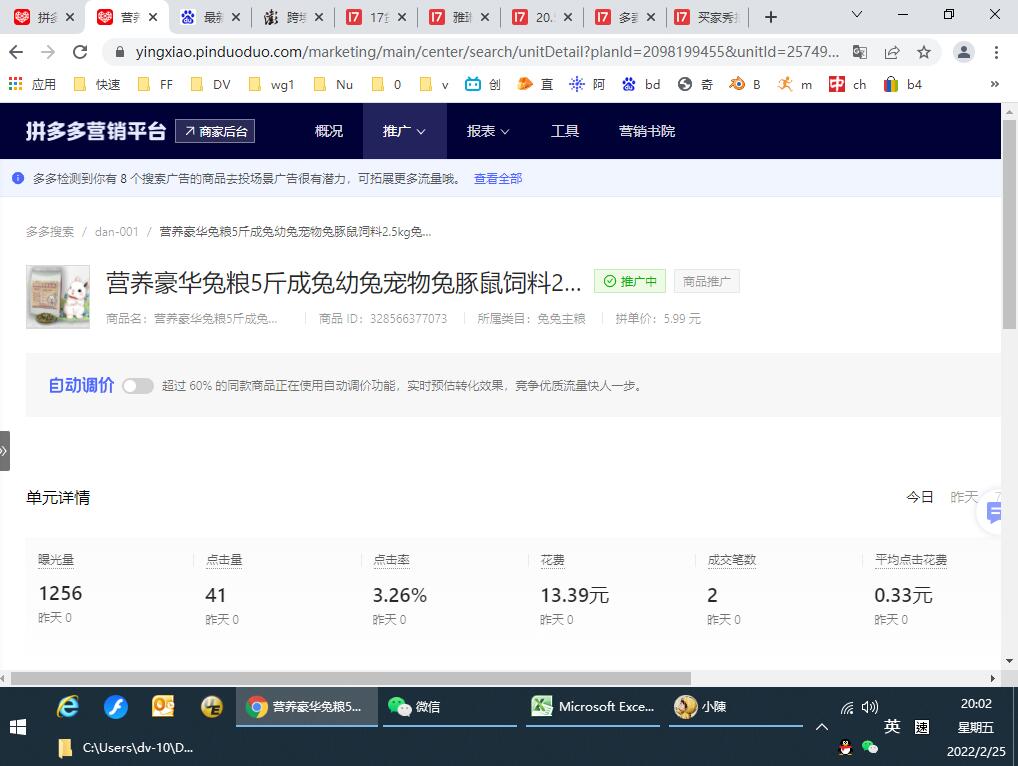This screenshot has height=766, width=1018.
Task: Select 今日 date filter
Action: [920, 497]
